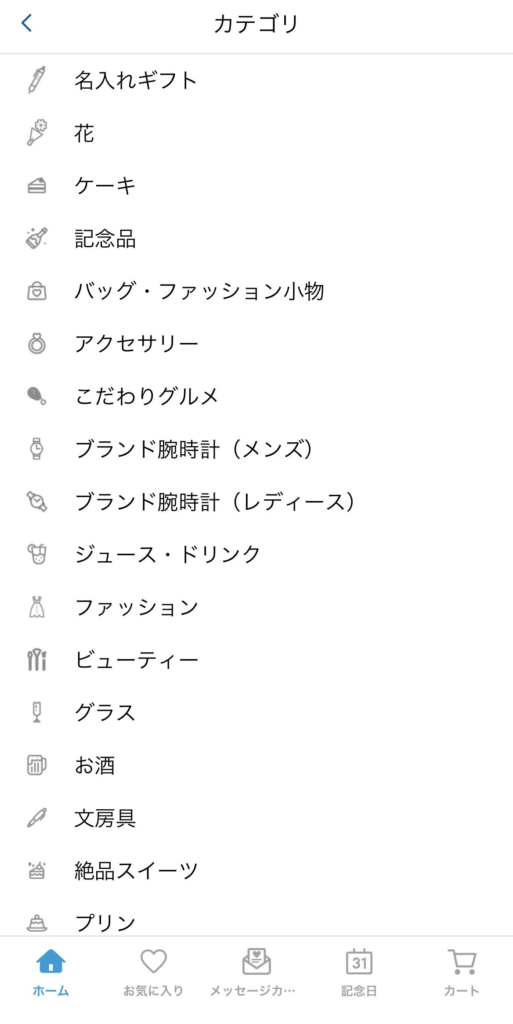Choose the 絶品スイーツ category
Image resolution: width=513 pixels, height=1024 pixels.
[x=256, y=871]
